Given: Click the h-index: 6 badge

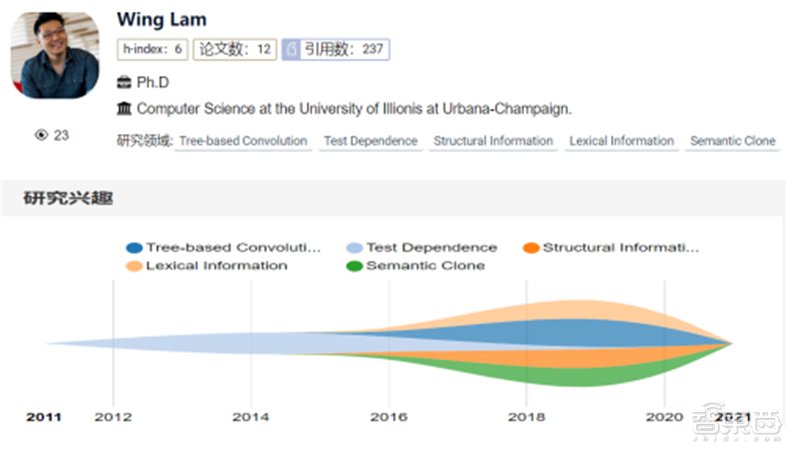Looking at the screenshot, I should 152,49.
